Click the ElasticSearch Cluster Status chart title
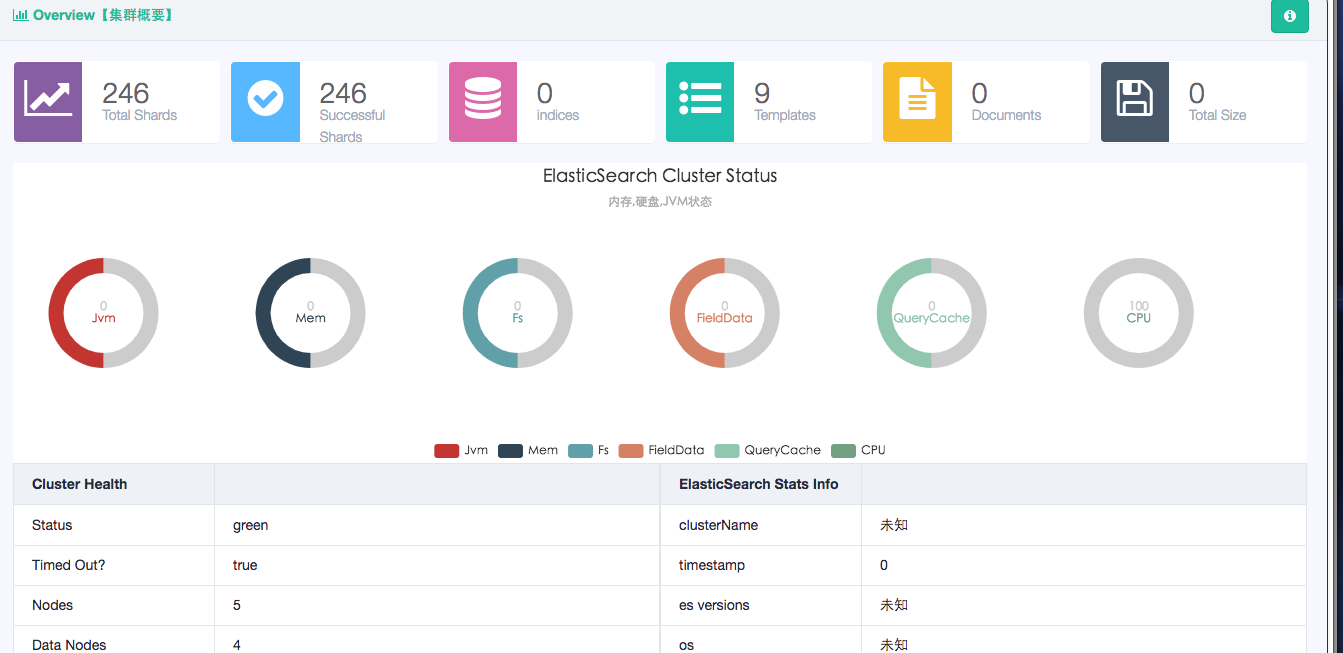Screen dimensions: 1343x653 (x=660, y=175)
